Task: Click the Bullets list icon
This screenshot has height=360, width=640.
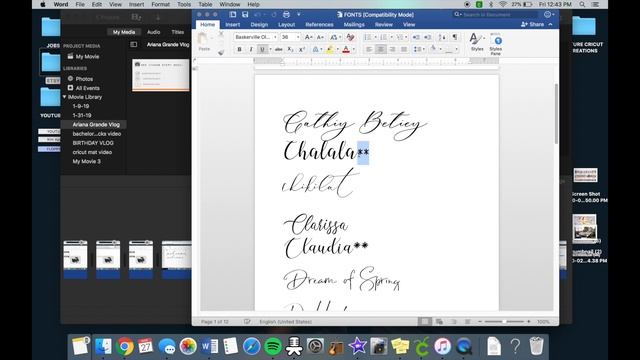Action: pyautogui.click(x=369, y=37)
